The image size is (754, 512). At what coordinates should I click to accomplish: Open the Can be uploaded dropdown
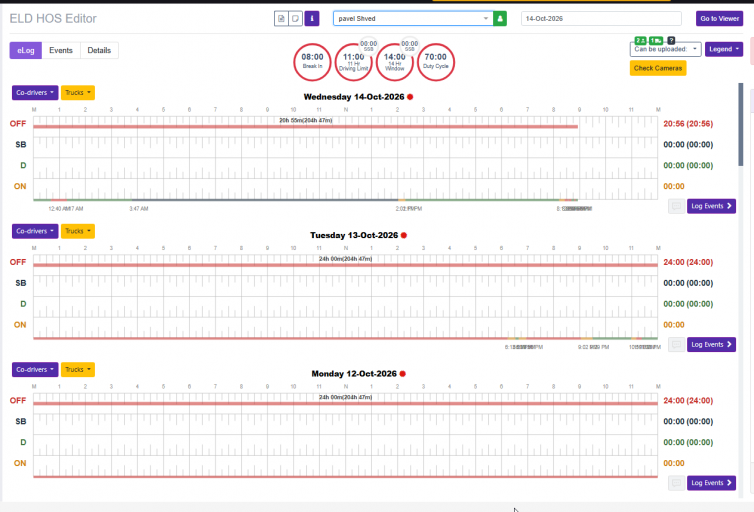[666, 49]
